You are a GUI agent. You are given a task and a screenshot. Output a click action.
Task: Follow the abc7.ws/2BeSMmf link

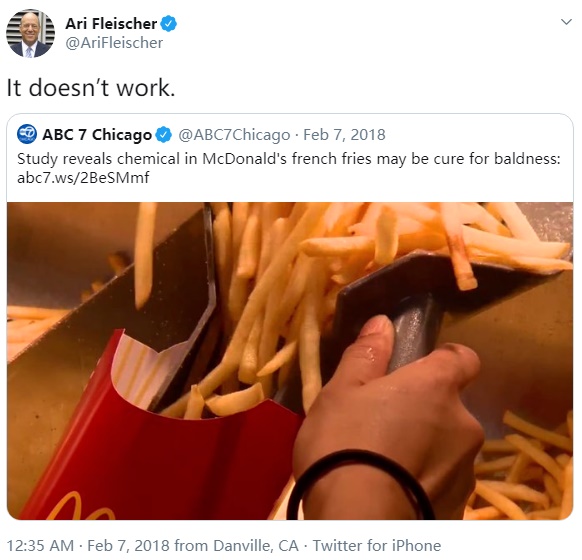click(83, 178)
